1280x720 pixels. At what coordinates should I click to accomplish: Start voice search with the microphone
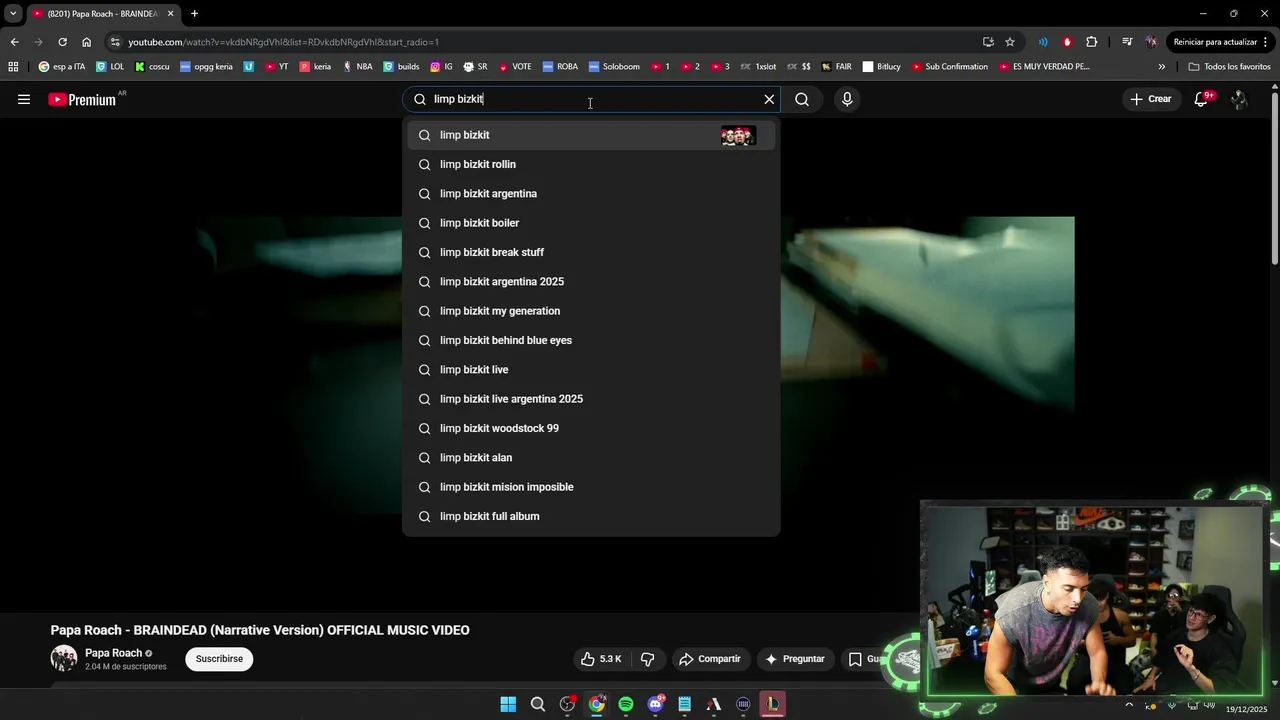point(847,99)
